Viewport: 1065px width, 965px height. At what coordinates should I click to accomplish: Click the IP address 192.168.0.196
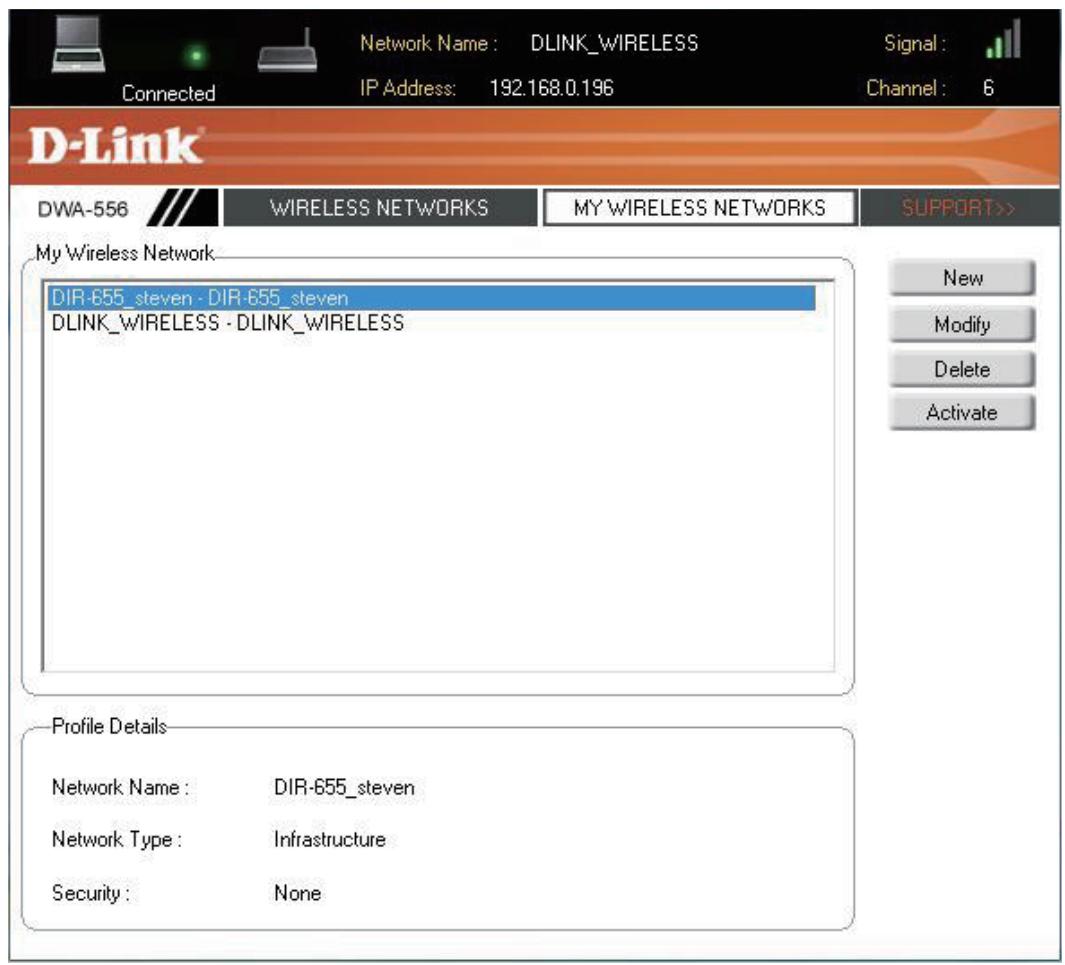click(552, 88)
